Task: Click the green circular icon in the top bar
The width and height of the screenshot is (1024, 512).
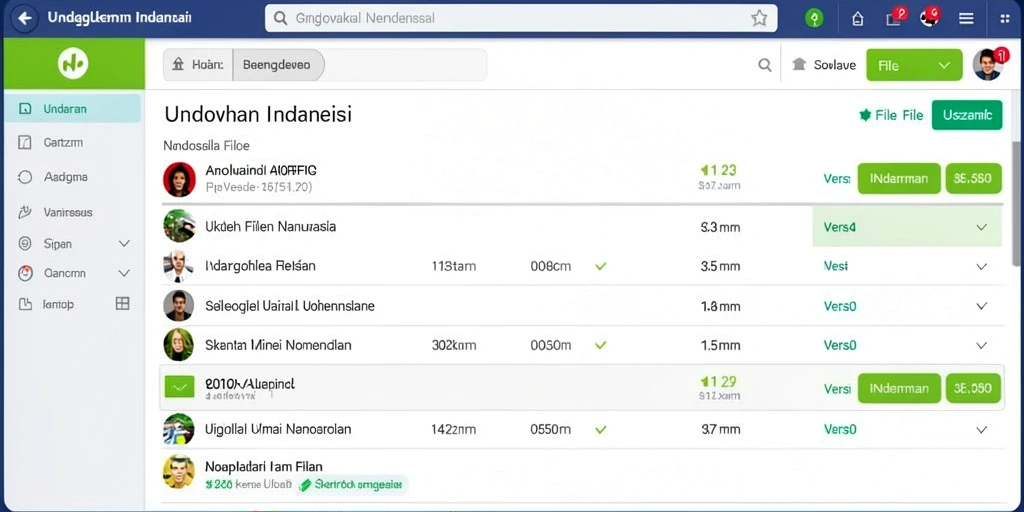Action: pyautogui.click(x=814, y=18)
